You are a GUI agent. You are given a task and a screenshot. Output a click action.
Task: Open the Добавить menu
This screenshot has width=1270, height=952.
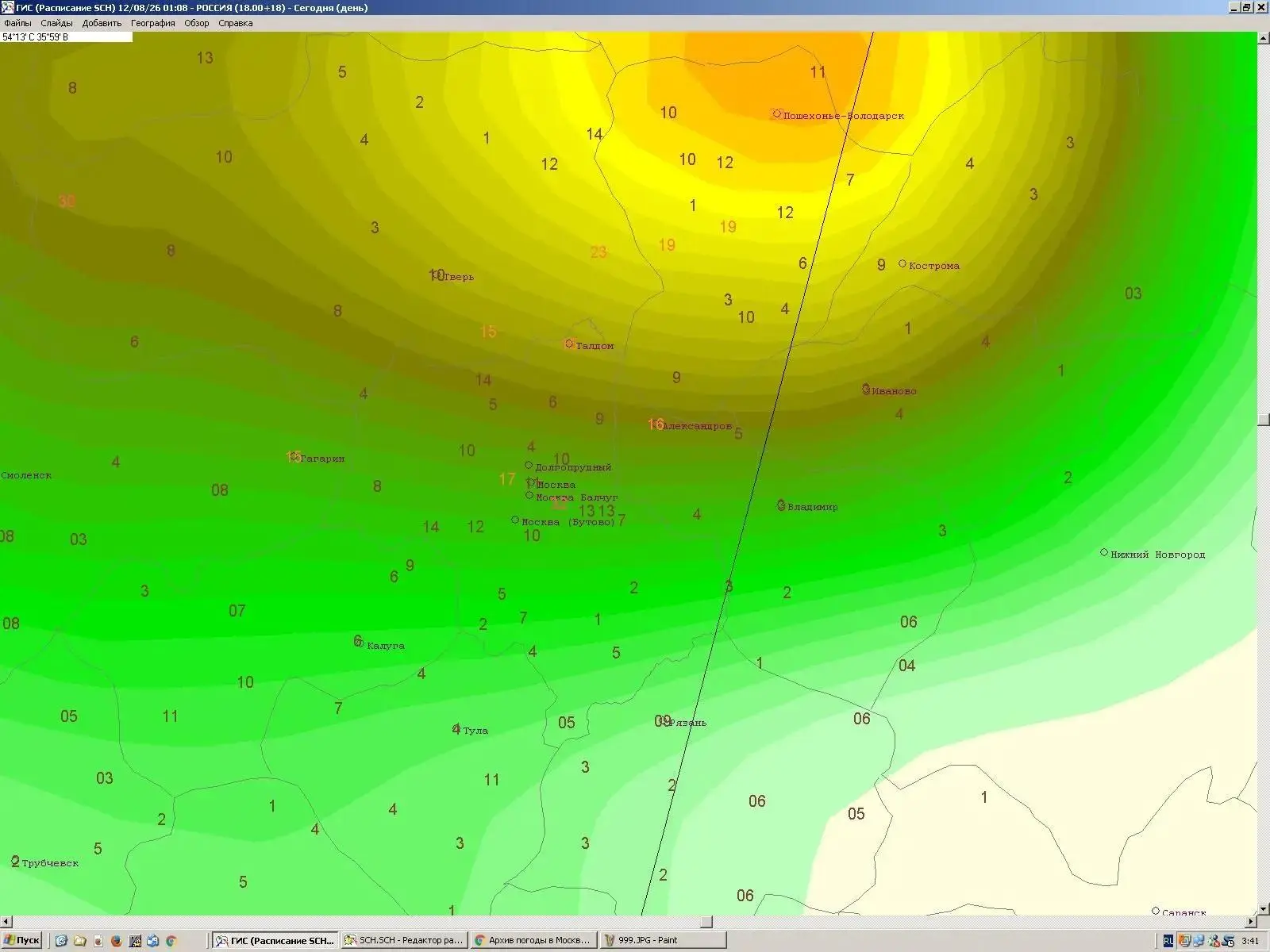(x=102, y=23)
